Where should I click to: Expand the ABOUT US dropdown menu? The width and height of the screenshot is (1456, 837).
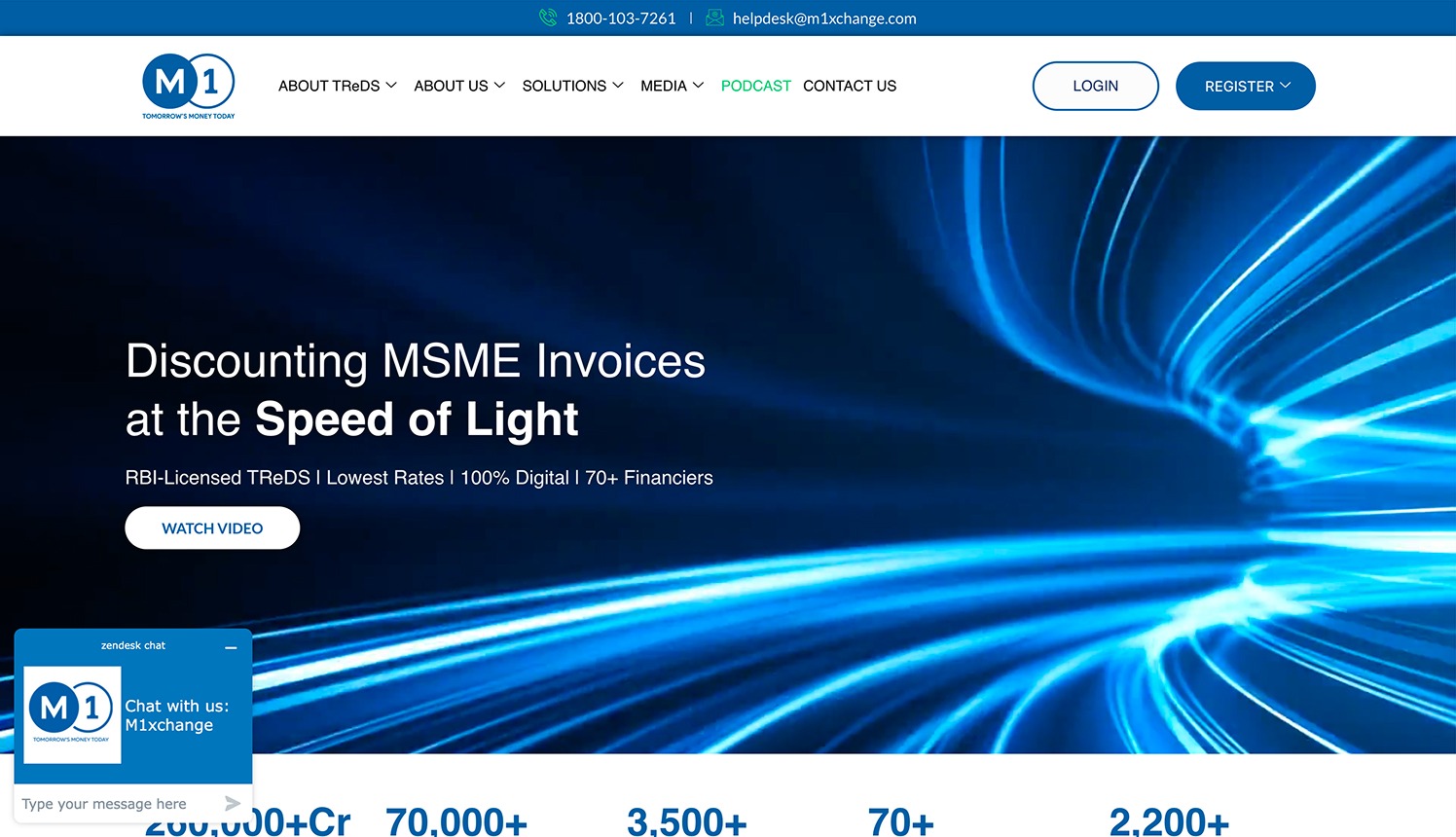(x=459, y=86)
